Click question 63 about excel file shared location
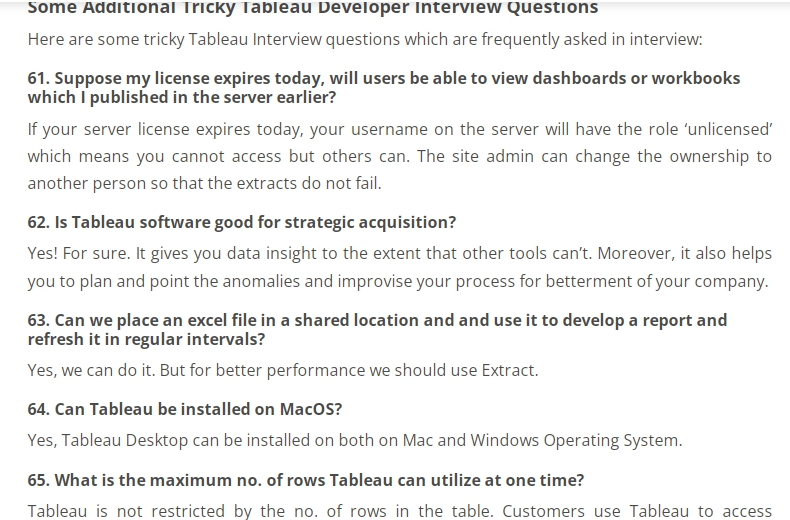The width and height of the screenshot is (790, 520). (x=377, y=330)
